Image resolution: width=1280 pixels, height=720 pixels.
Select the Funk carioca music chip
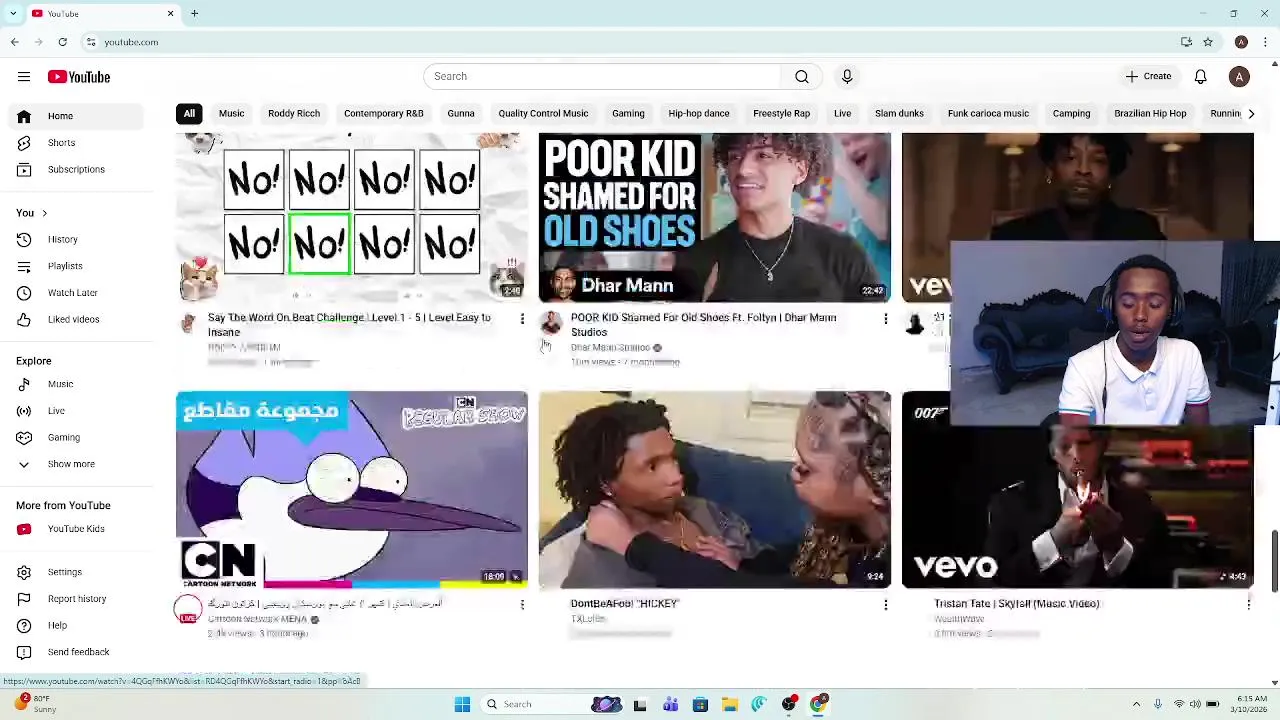tap(988, 113)
